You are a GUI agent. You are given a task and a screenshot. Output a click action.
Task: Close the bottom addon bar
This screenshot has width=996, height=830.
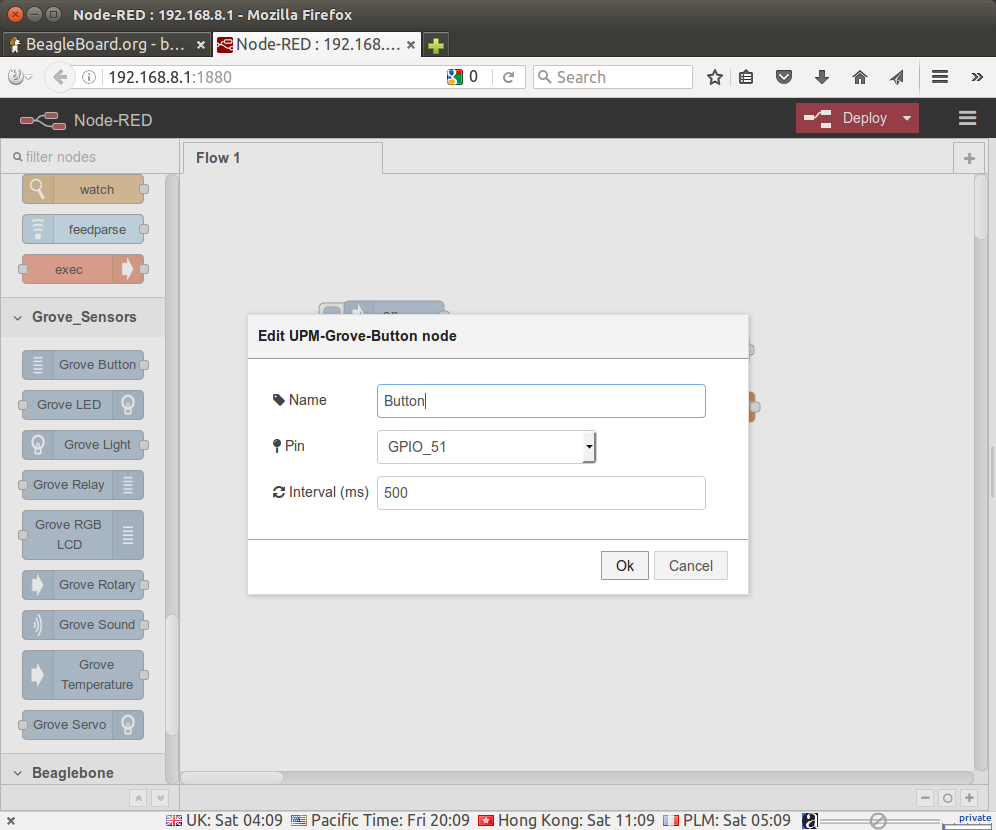click(11, 820)
